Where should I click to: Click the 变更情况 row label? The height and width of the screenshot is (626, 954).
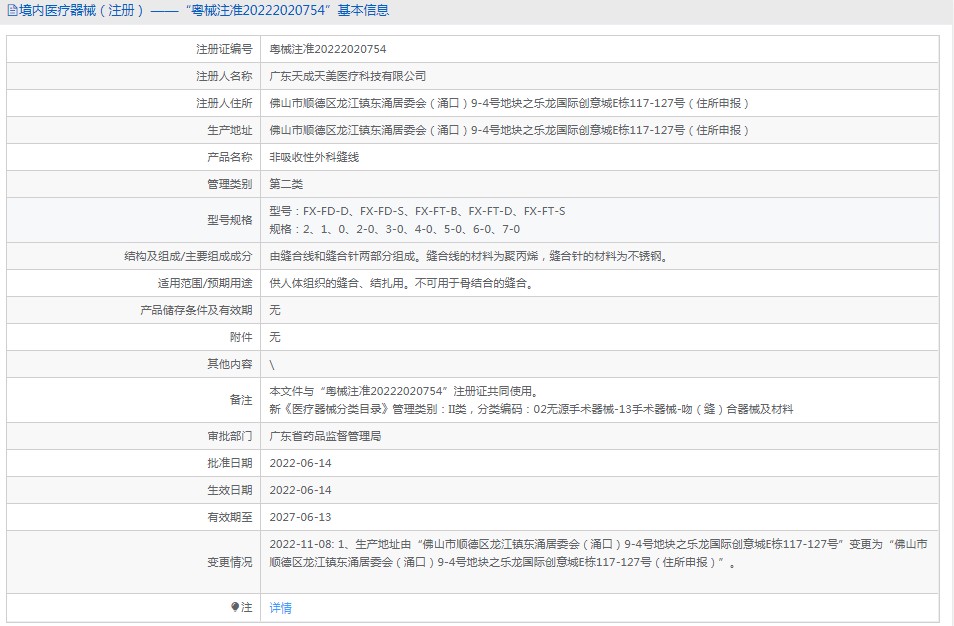pyautogui.click(x=229, y=562)
